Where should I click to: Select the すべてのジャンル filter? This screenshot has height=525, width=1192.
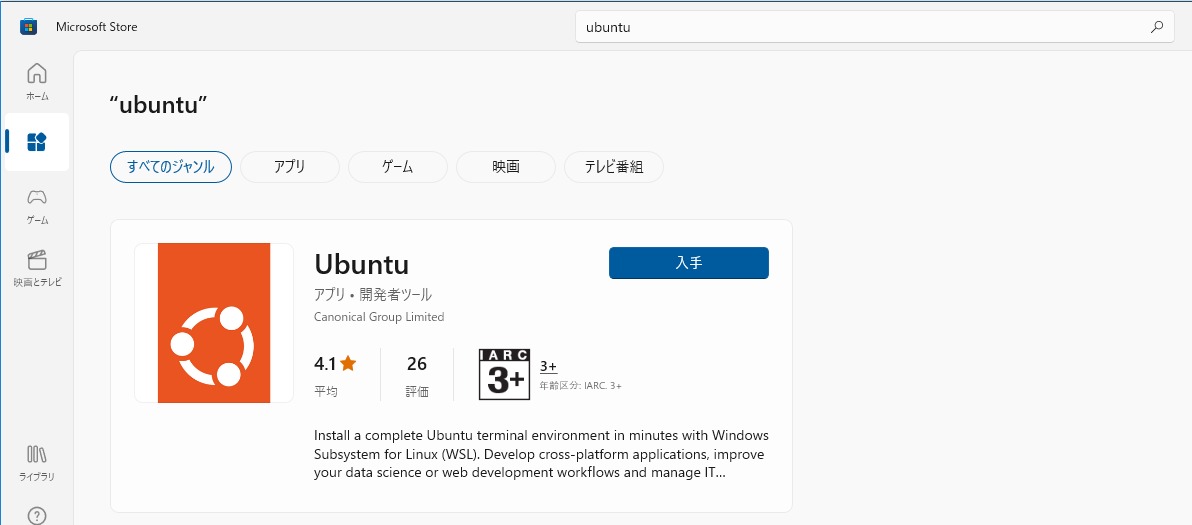pyautogui.click(x=171, y=167)
